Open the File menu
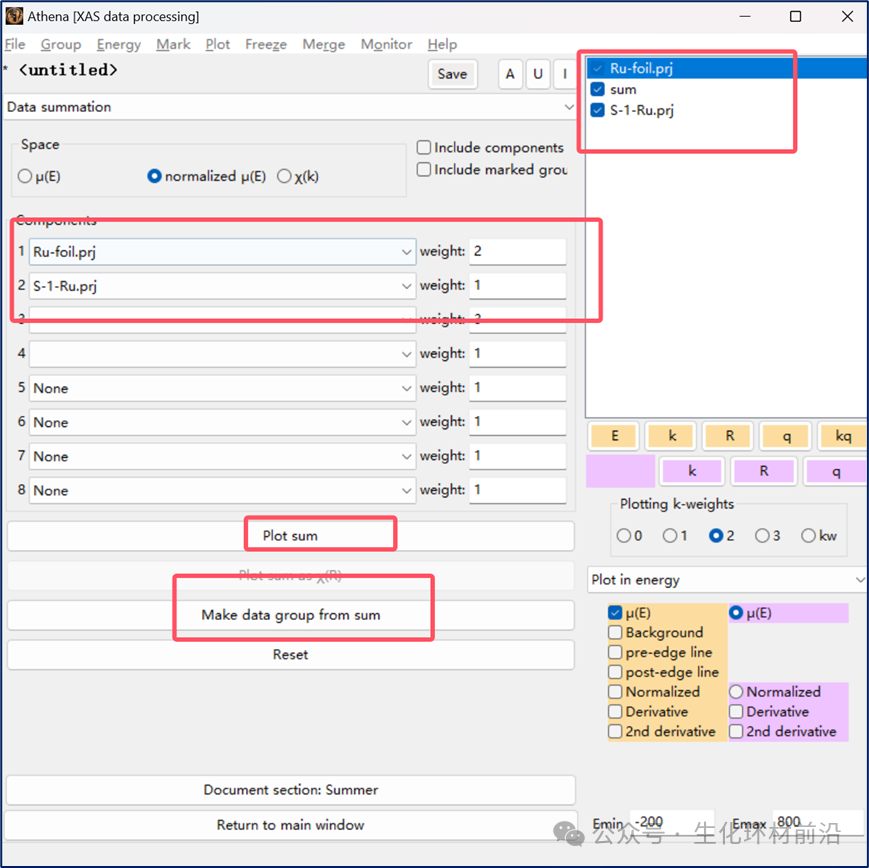 click(15, 44)
